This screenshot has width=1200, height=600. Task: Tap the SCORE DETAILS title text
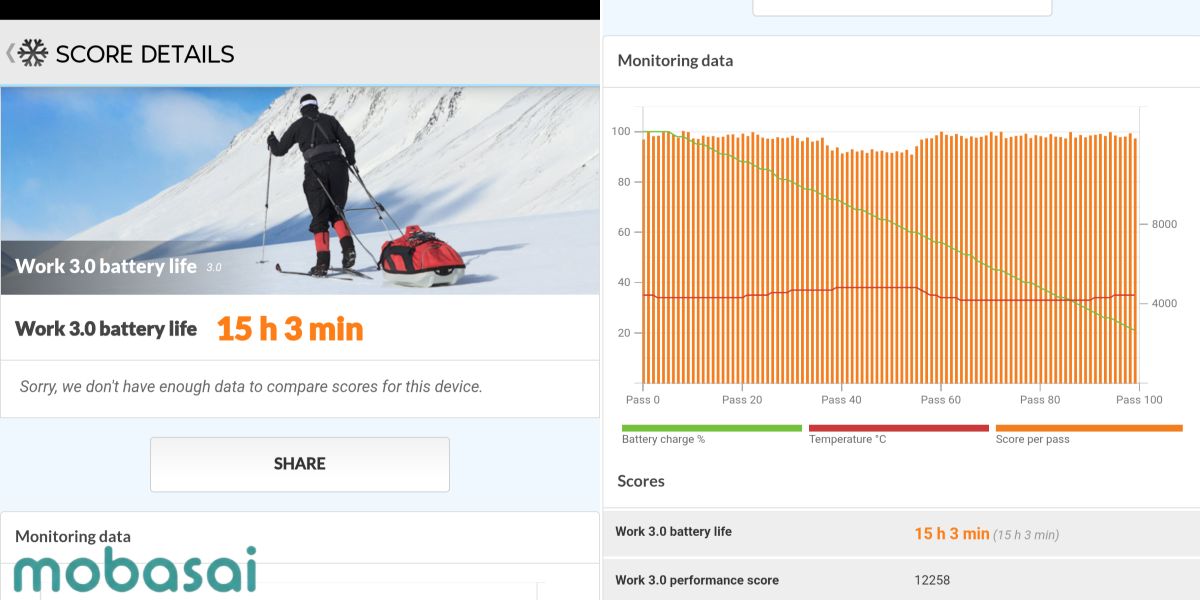[145, 54]
